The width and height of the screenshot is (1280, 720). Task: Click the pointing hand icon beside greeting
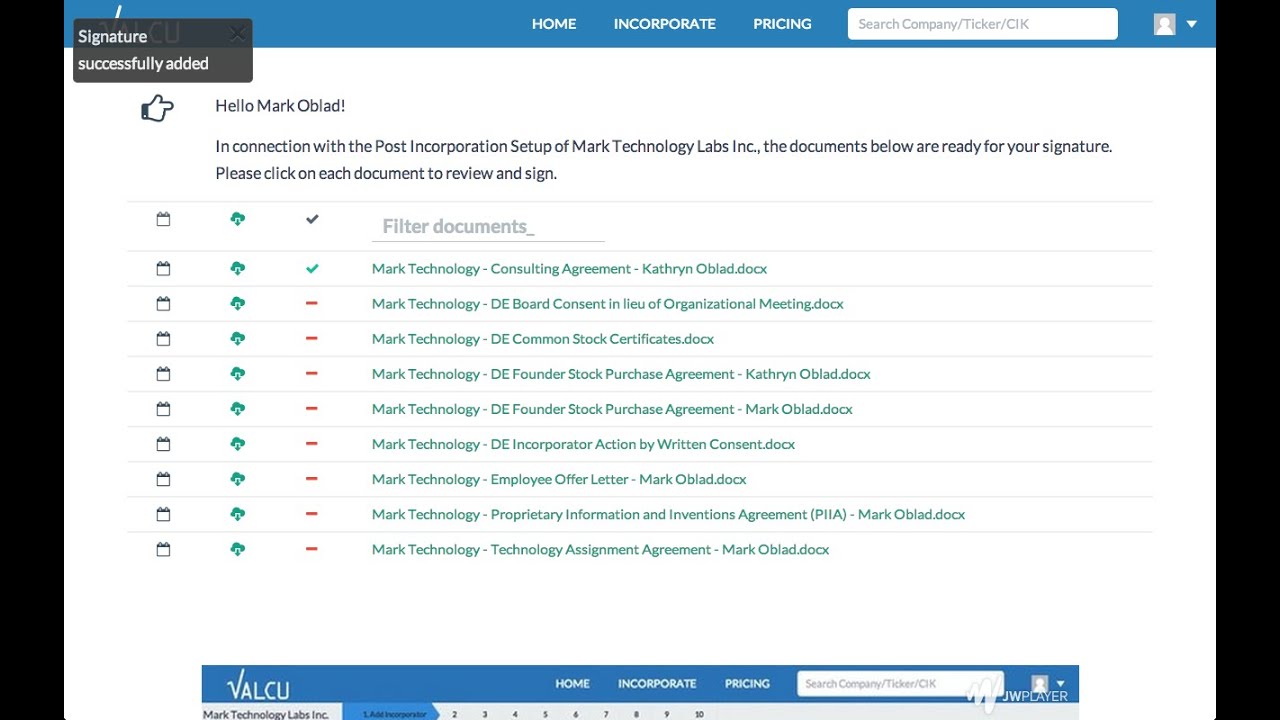point(158,108)
